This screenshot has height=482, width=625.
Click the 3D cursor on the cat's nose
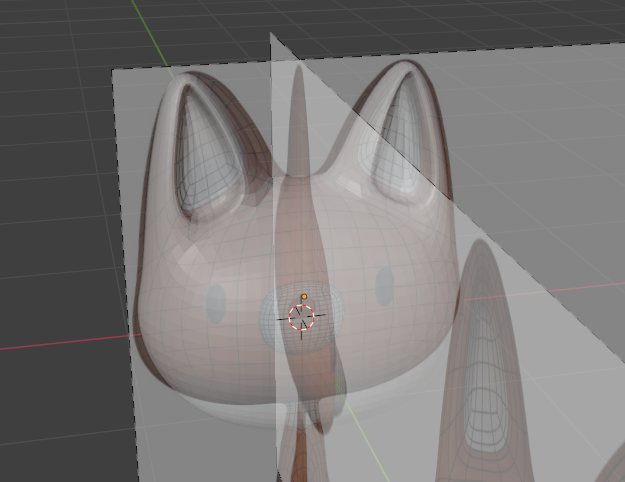[301, 318]
